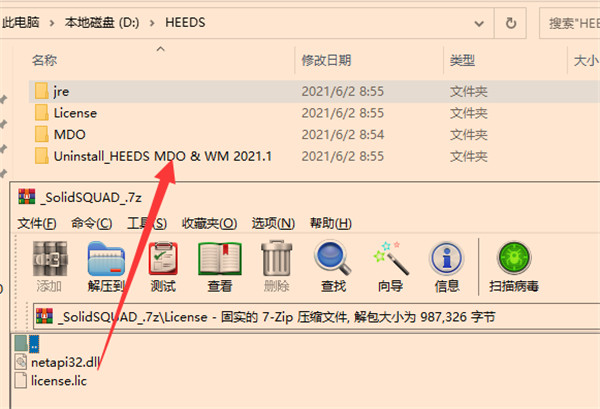Viewport: 600px width, 409px height.
Task: Click the Add (添加) toolbar icon
Action: 50,259
